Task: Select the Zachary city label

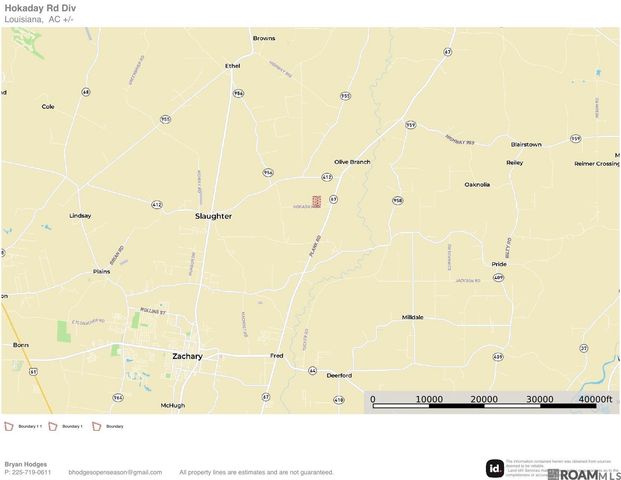Action: click(187, 356)
